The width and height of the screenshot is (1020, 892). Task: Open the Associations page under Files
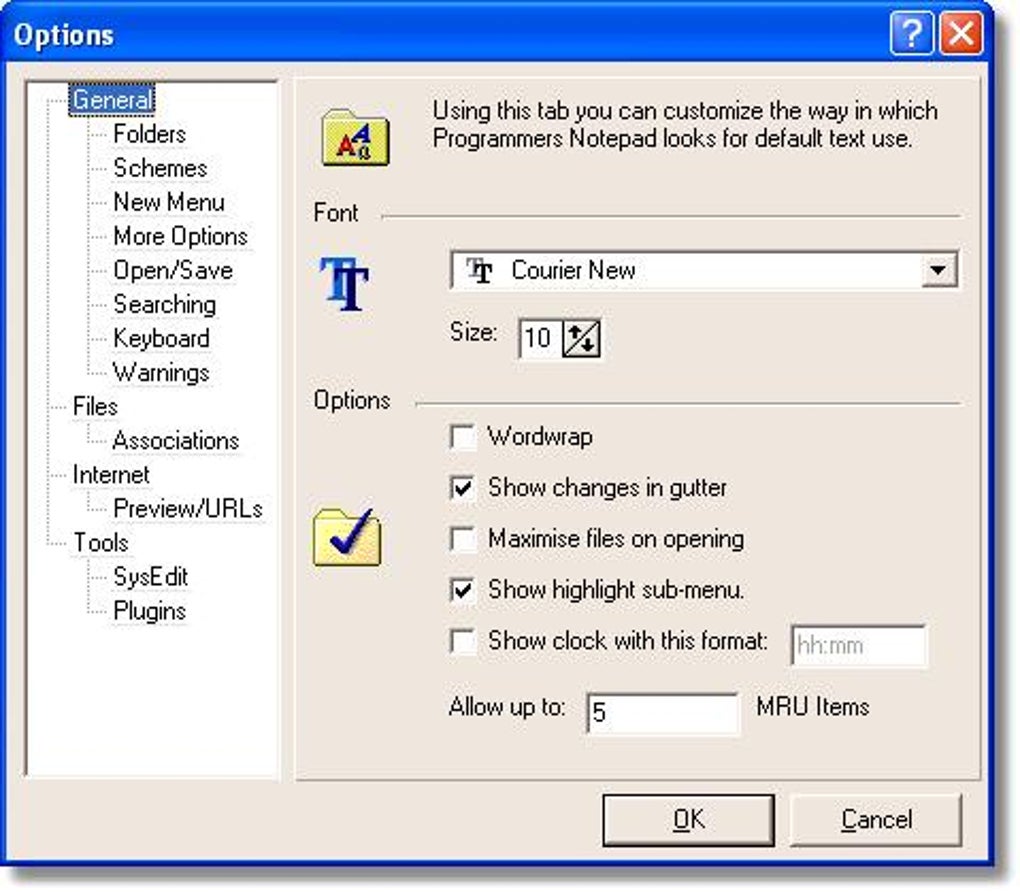coord(176,440)
